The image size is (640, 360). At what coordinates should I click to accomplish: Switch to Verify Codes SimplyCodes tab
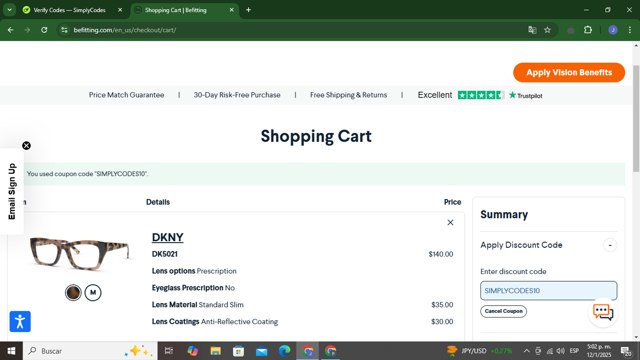pyautogui.click(x=69, y=10)
